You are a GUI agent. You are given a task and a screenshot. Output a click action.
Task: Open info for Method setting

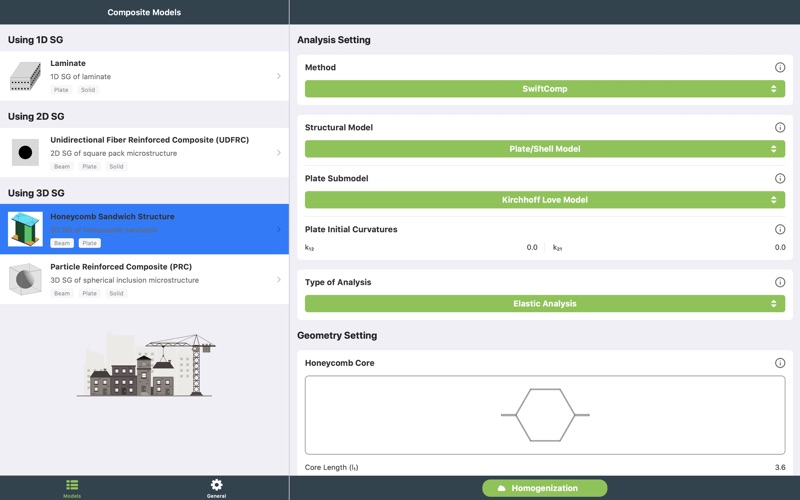click(x=780, y=67)
